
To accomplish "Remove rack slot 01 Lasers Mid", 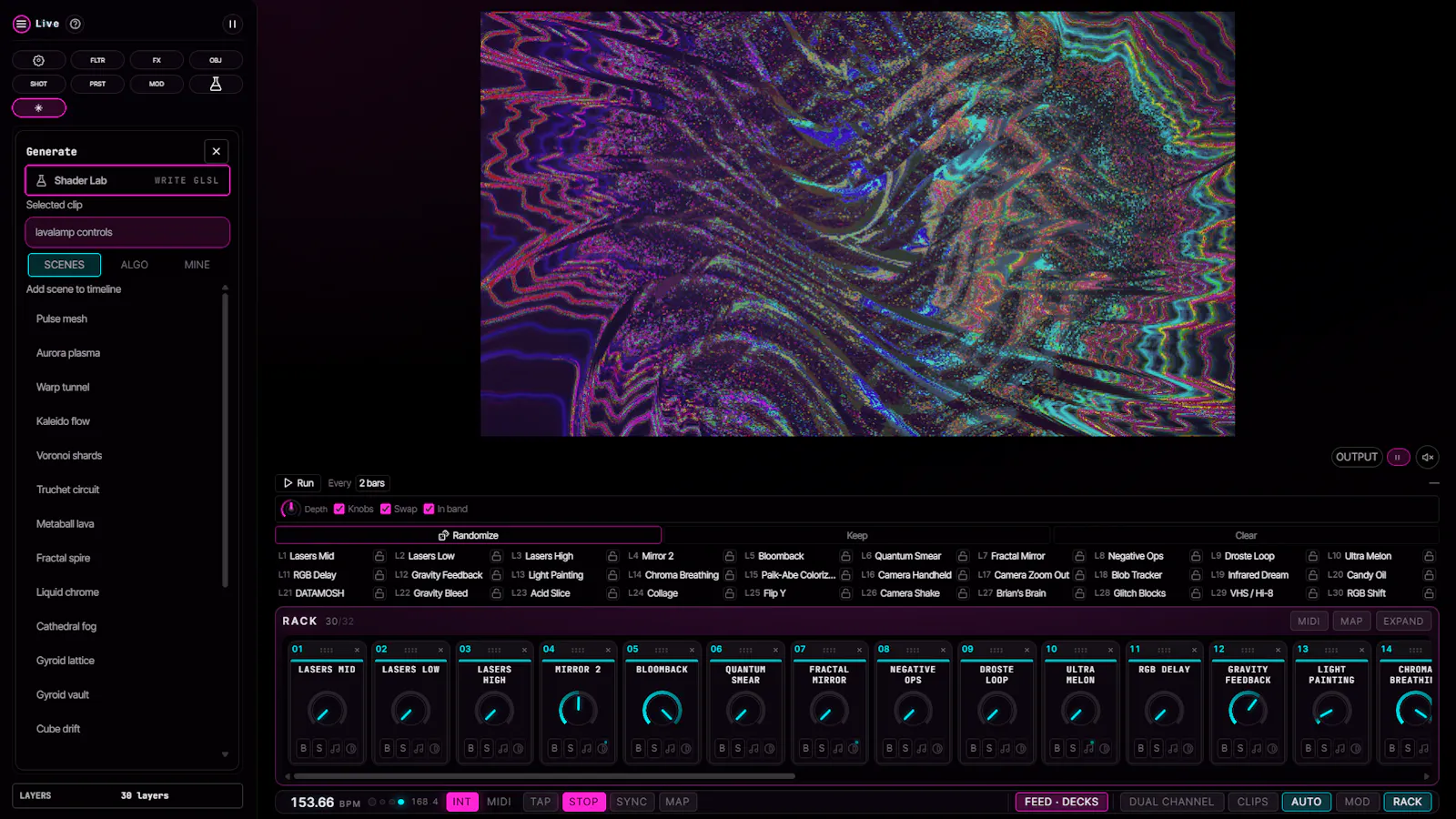I will click(357, 650).
